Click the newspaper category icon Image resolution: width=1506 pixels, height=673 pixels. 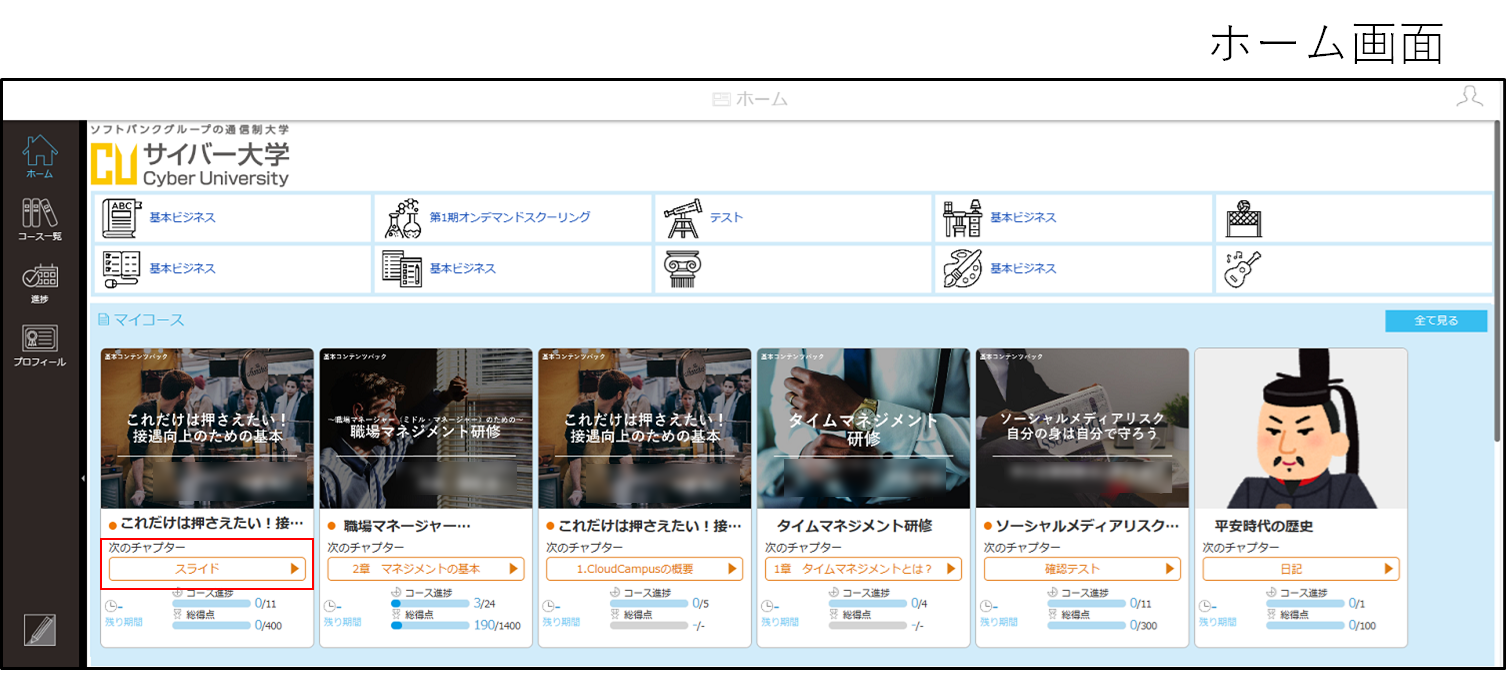click(x=402, y=268)
